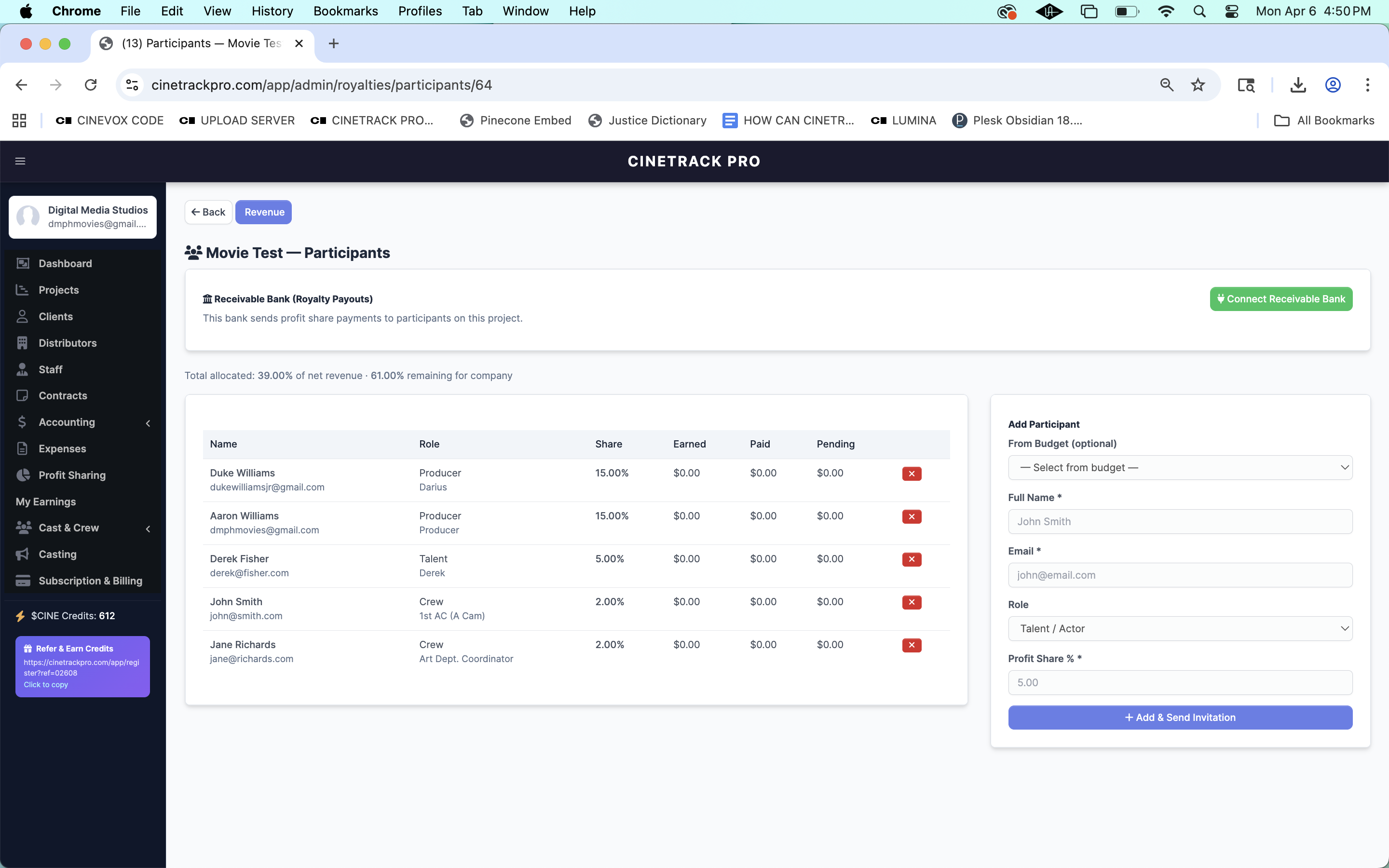Viewport: 1389px width, 868px height.
Task: Switch to the Revenue tab
Action: coord(263,212)
